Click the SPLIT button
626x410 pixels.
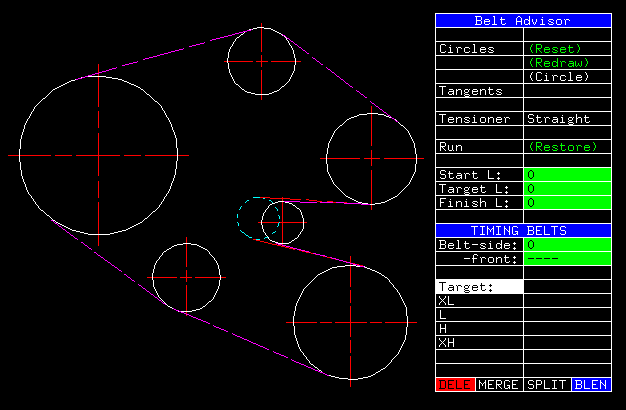tap(547, 384)
